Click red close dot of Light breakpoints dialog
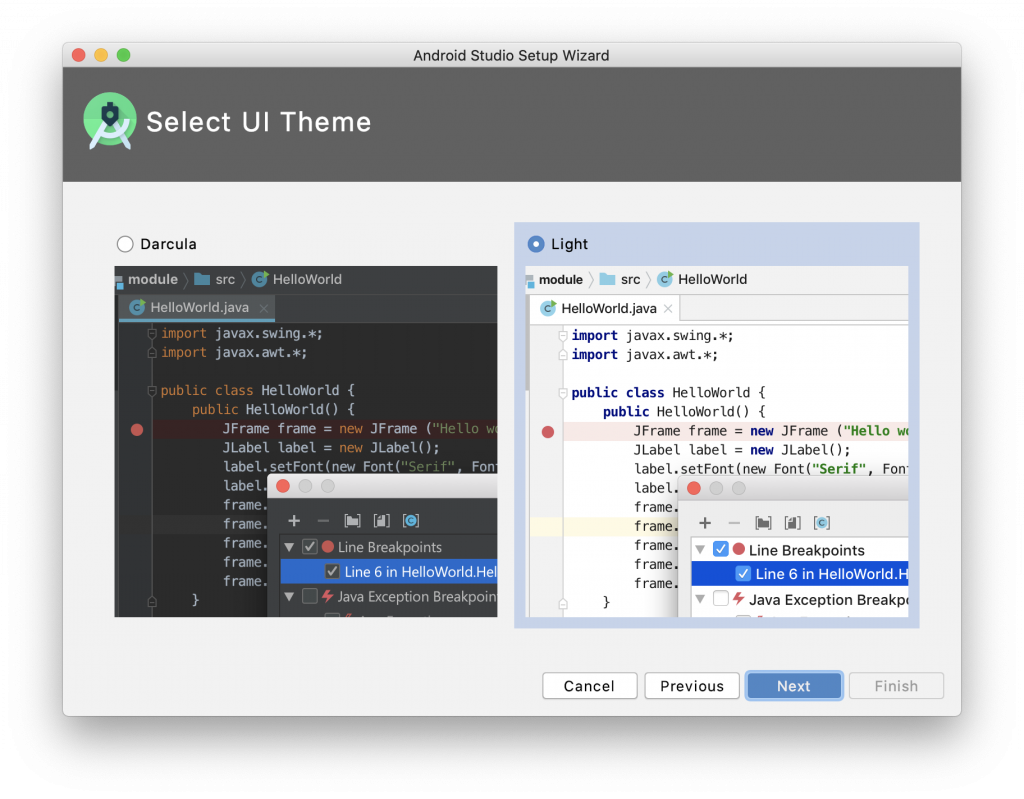 coord(694,488)
